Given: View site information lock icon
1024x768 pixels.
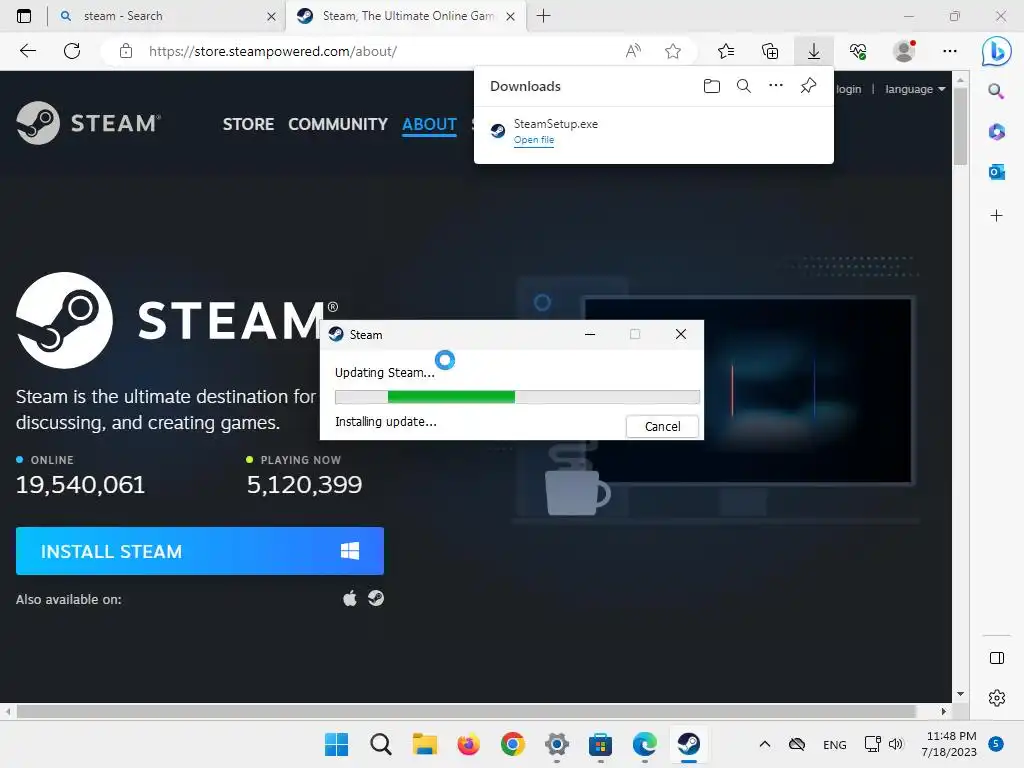Looking at the screenshot, I should (126, 51).
